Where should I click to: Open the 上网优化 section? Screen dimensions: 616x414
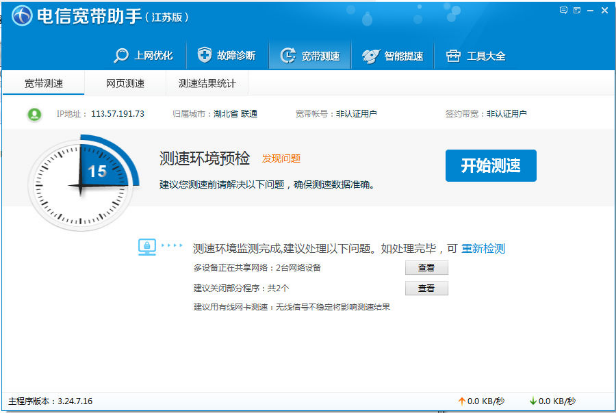point(143,55)
